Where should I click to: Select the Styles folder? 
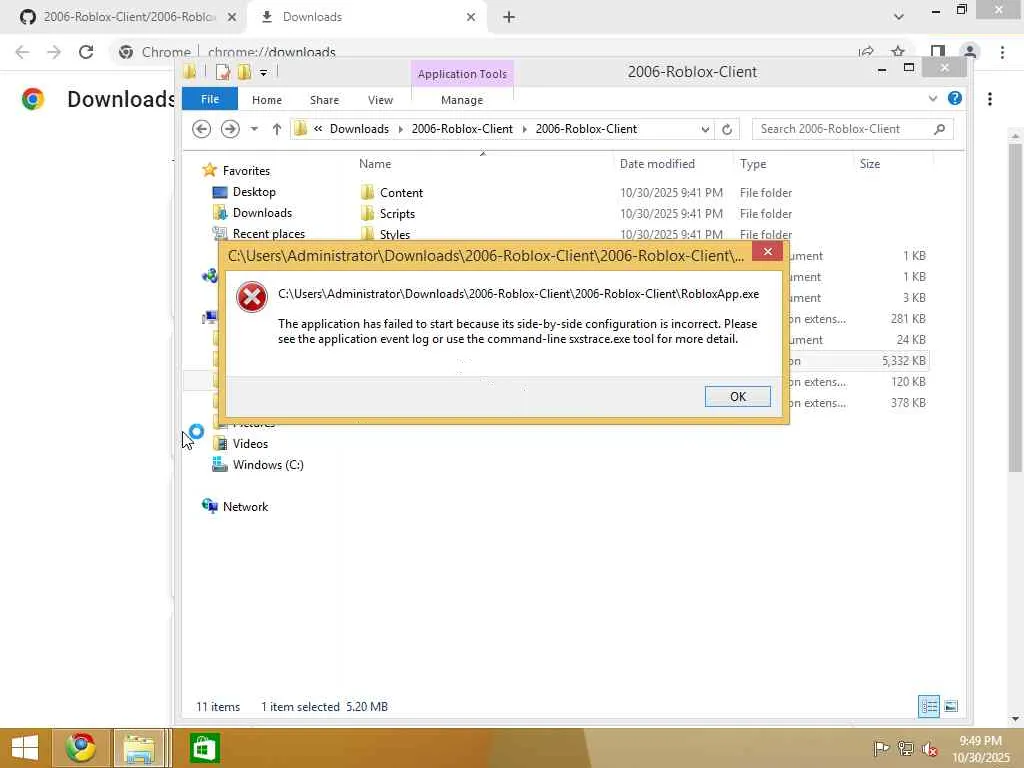click(x=394, y=234)
